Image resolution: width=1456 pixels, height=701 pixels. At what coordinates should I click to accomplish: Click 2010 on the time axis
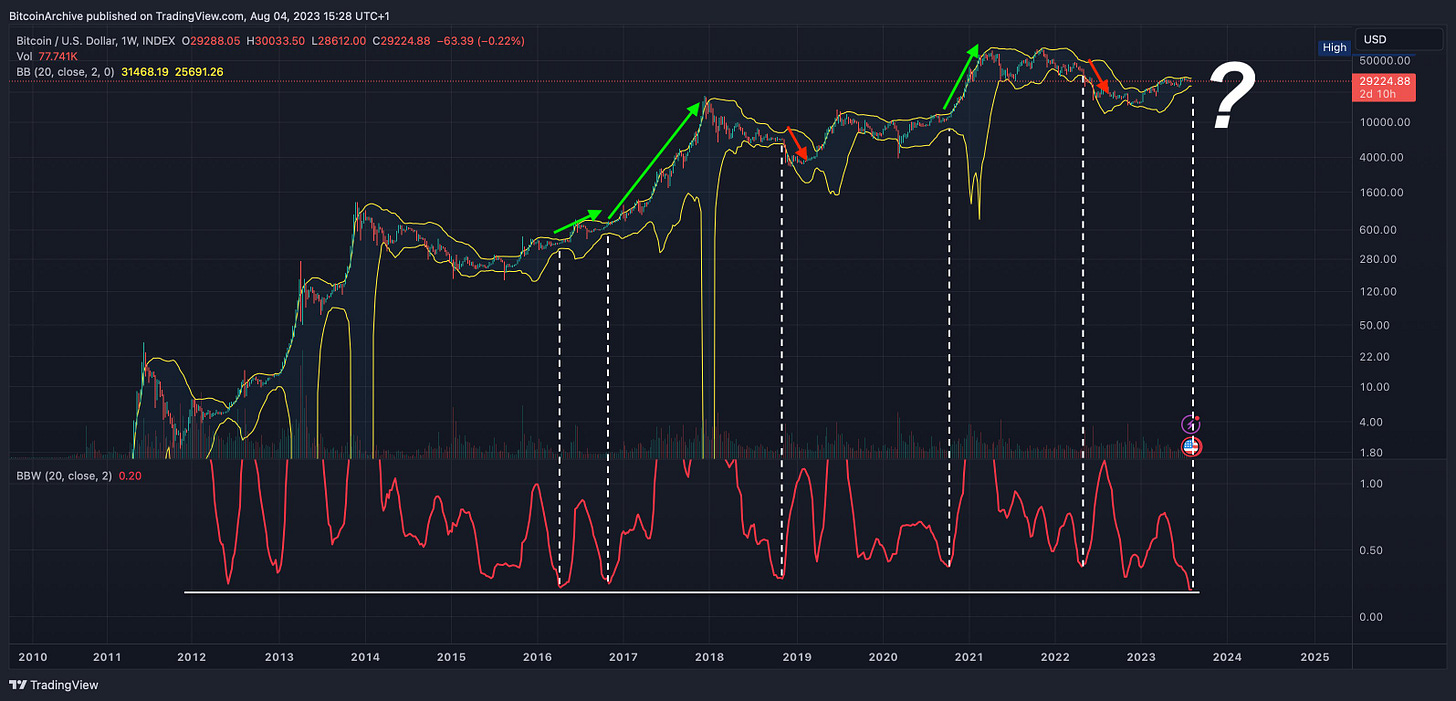pos(32,656)
